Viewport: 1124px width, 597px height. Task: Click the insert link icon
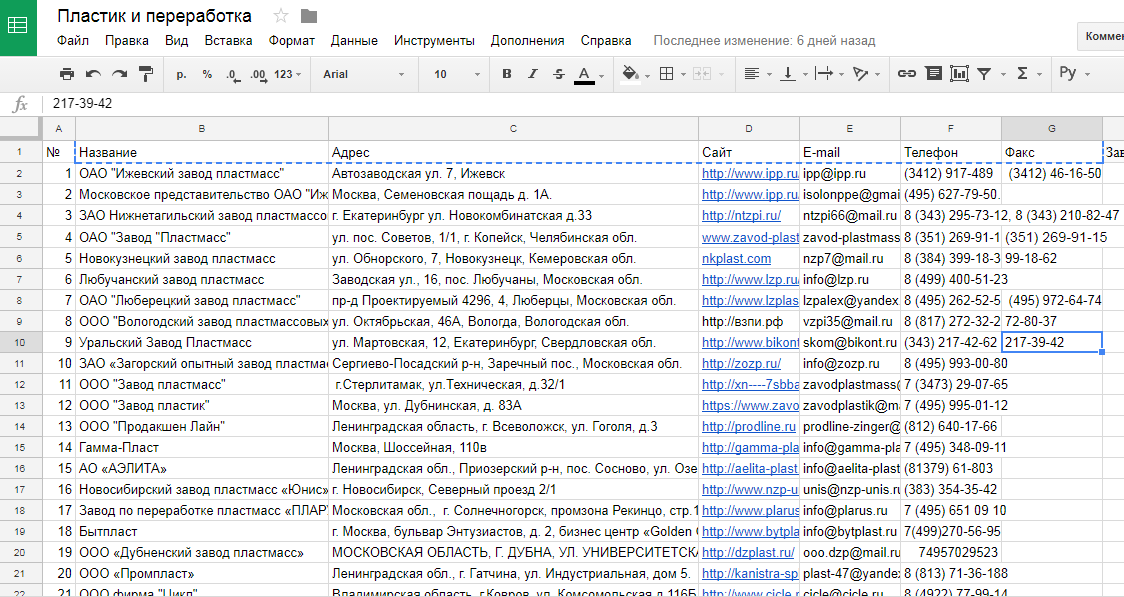[x=907, y=74]
